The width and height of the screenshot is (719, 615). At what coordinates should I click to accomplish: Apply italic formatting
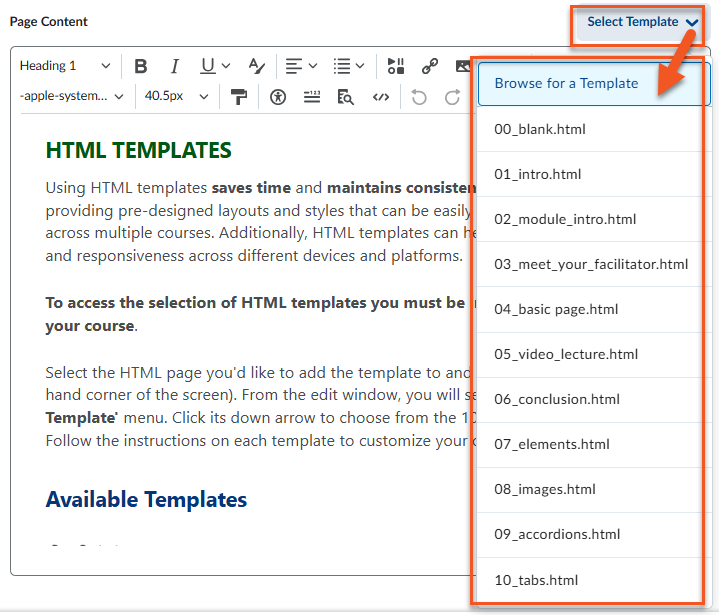[x=174, y=66]
